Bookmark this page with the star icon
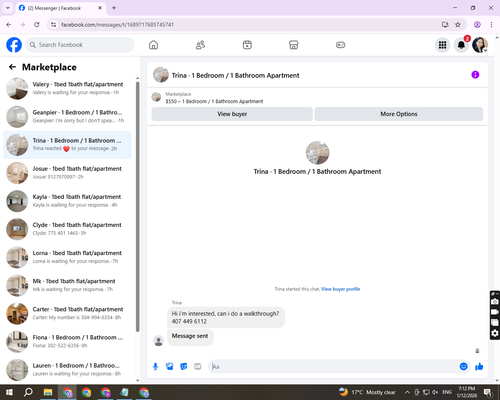The image size is (500, 400). (x=458, y=25)
